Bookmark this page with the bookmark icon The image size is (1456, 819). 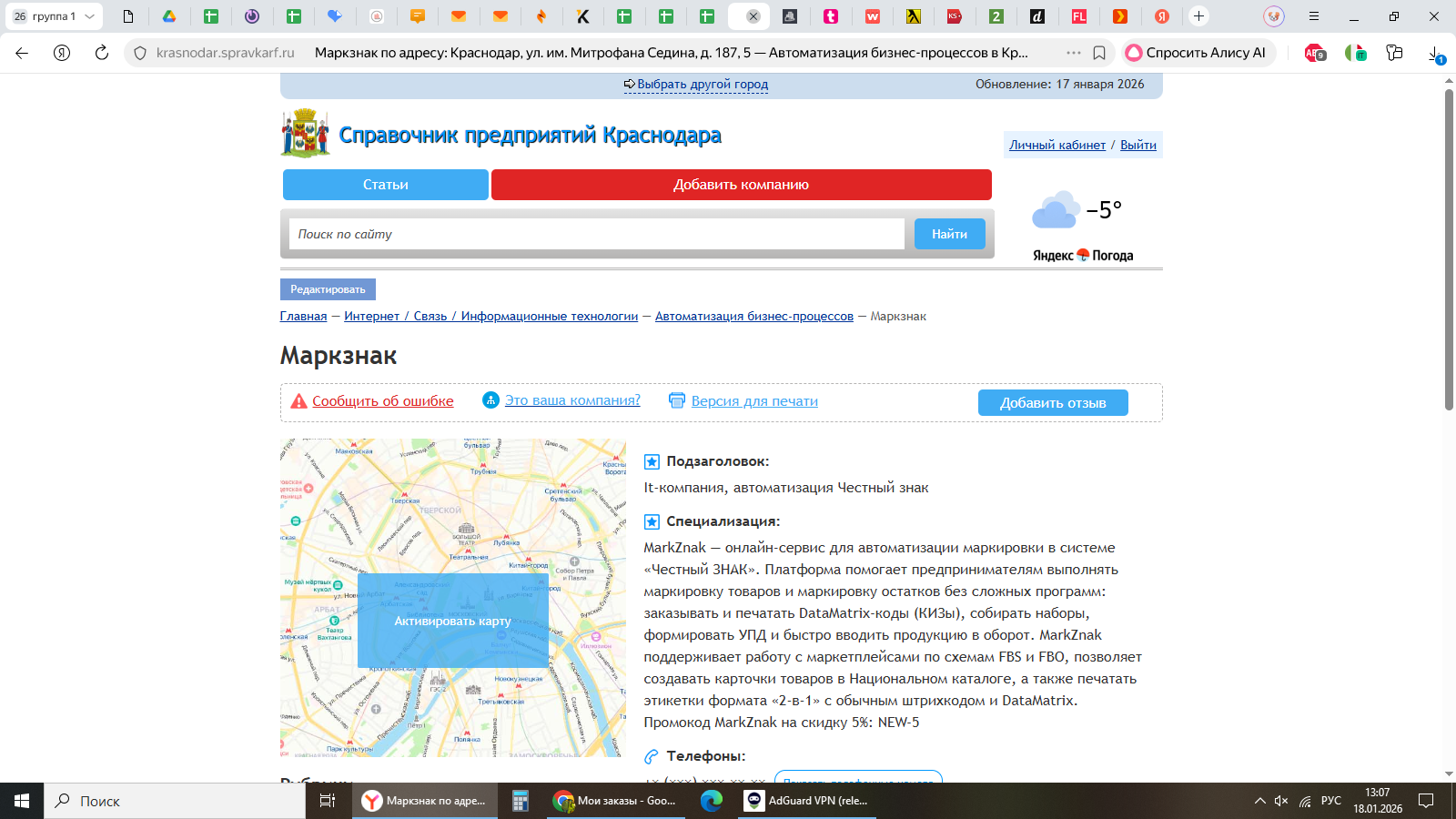[1099, 53]
